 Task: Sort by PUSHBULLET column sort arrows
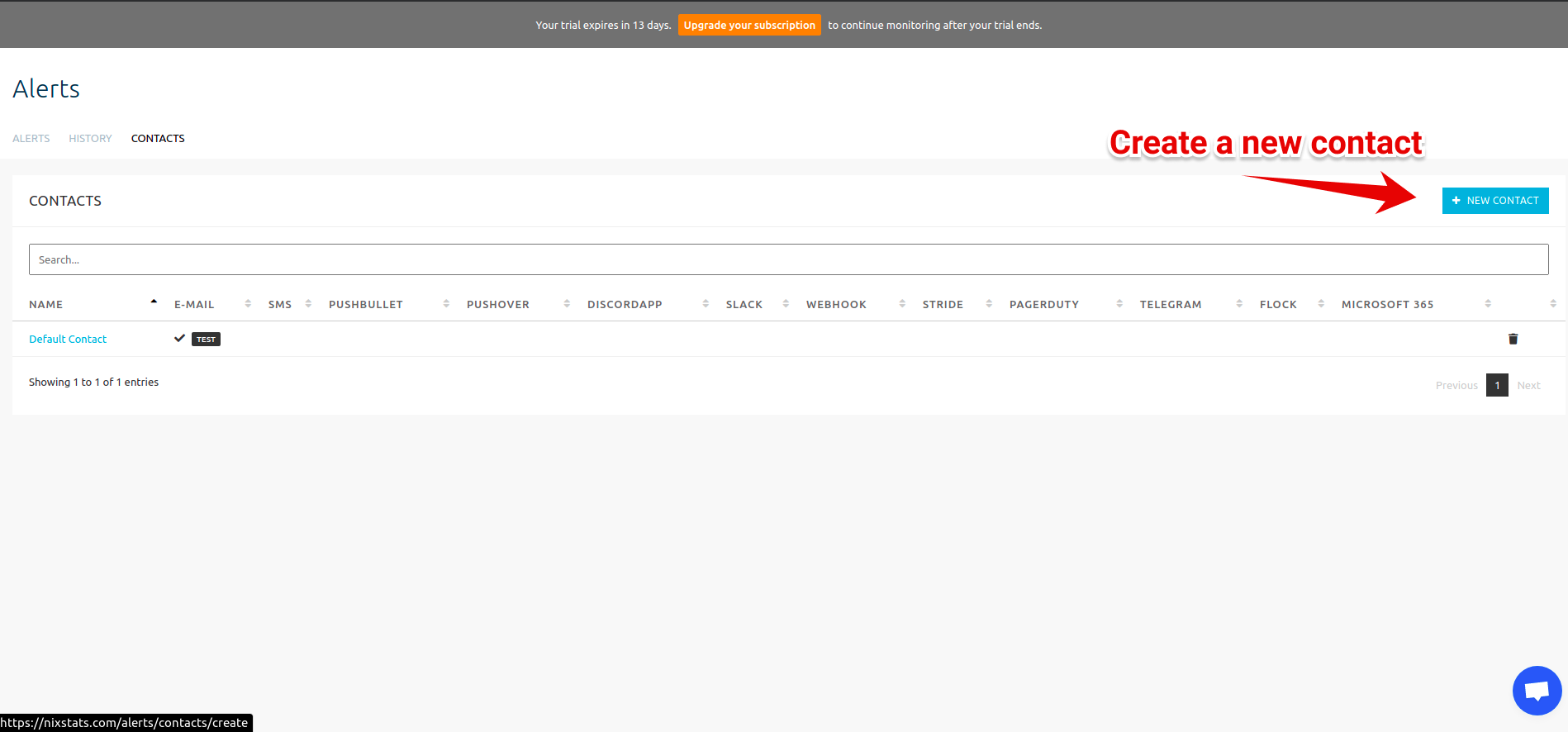[446, 304]
